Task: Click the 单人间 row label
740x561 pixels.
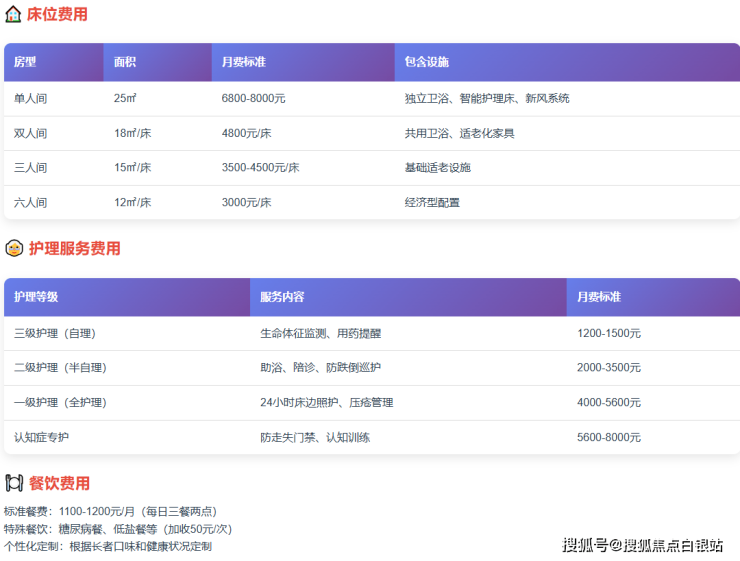Action: [x=30, y=99]
